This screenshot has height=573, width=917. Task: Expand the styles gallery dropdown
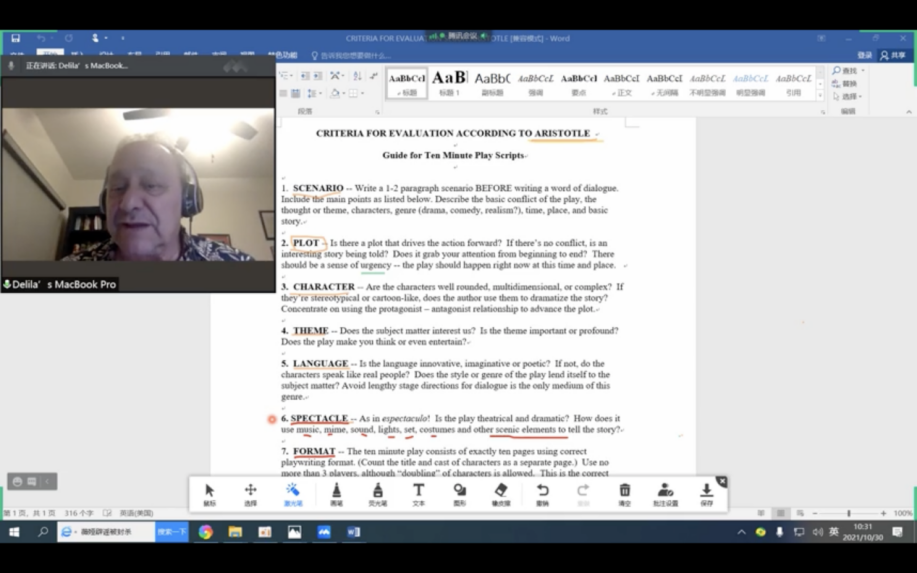click(x=820, y=96)
